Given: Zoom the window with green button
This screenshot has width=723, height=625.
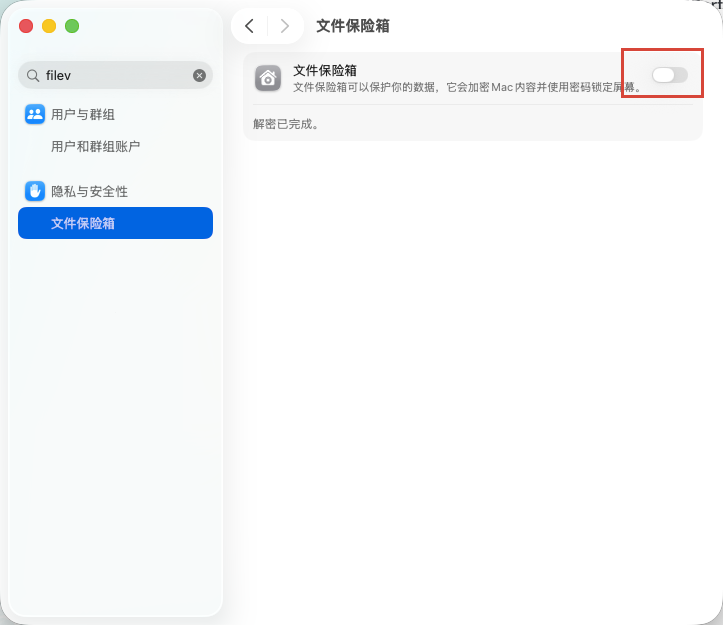Looking at the screenshot, I should click(72, 26).
